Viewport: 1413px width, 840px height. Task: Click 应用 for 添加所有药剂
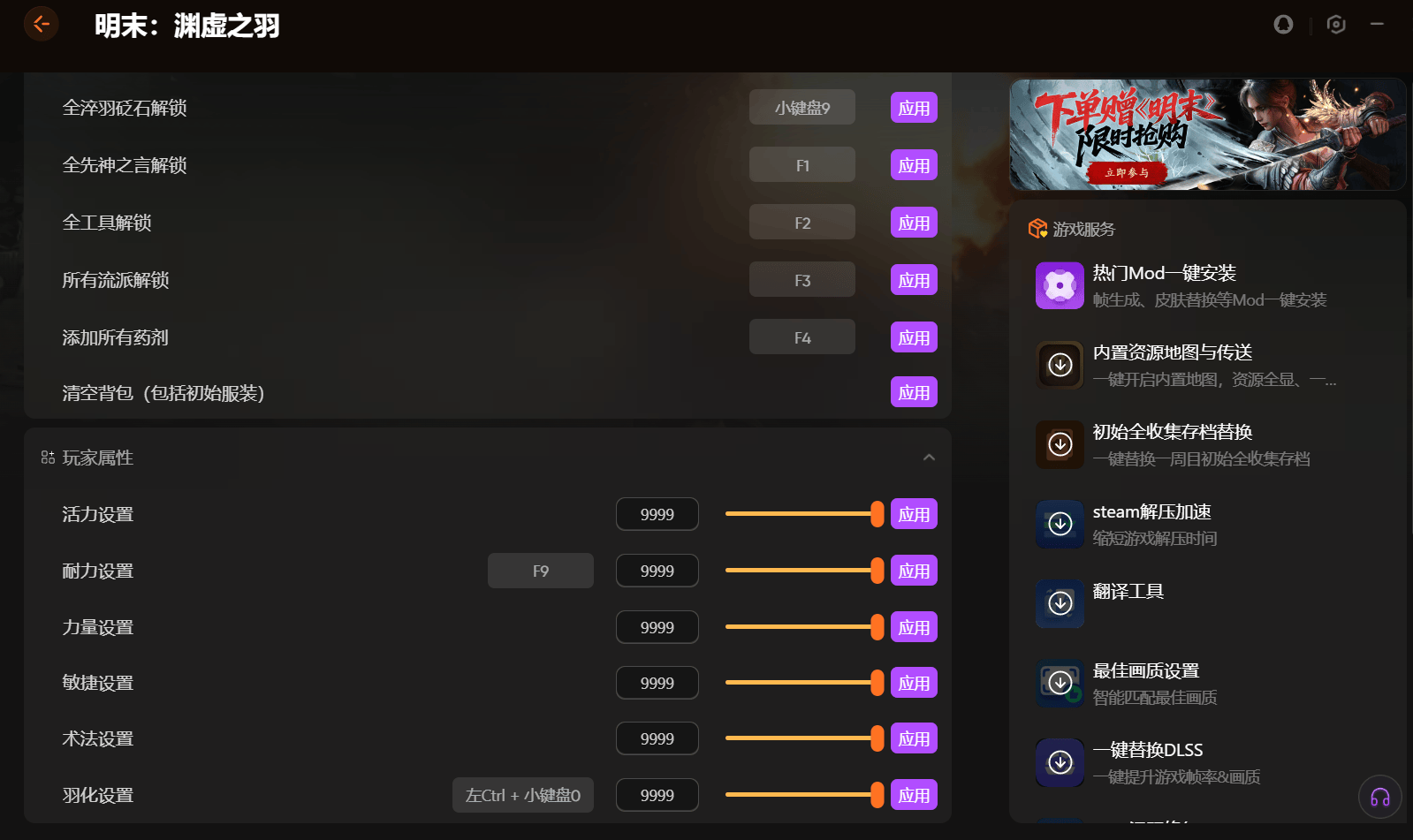(x=914, y=337)
